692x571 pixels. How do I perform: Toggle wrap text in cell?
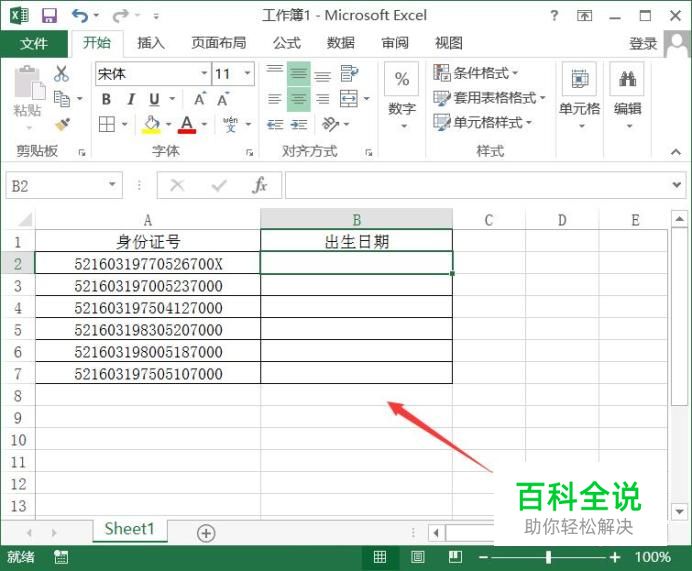[x=349, y=73]
